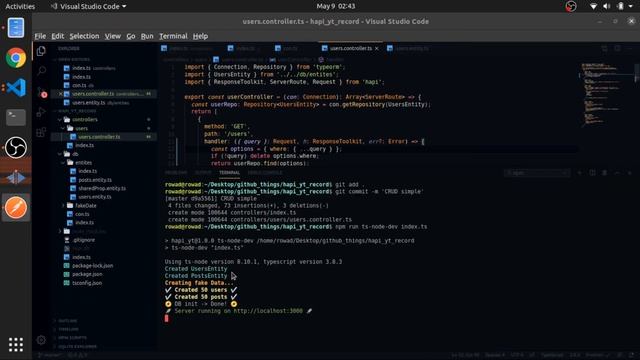Image resolution: width=640 pixels, height=360 pixels.
Task: Open tsconfig.json in explorer tree
Action: [87, 283]
